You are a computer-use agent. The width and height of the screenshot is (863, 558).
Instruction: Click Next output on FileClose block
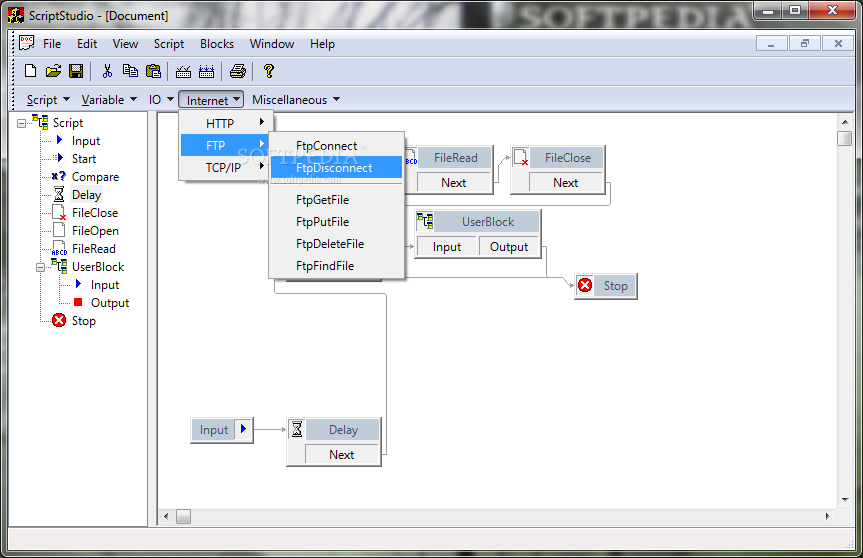coord(565,182)
